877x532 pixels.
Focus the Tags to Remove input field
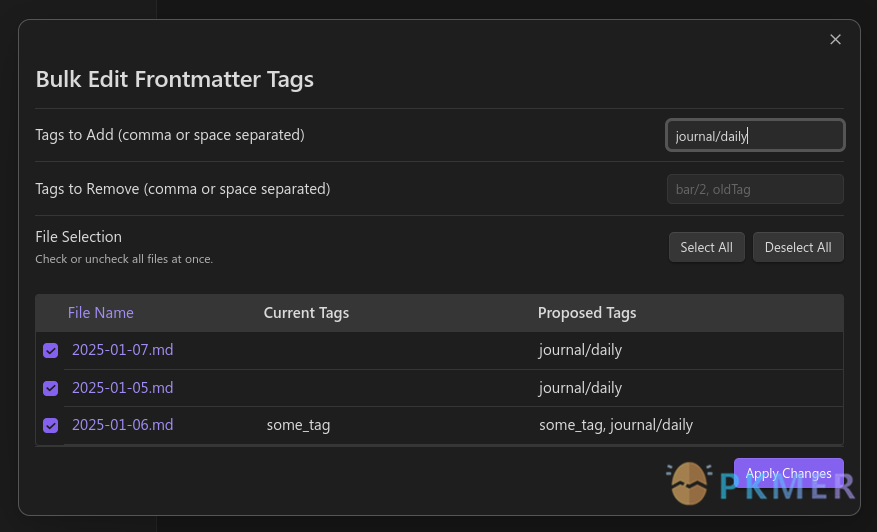755,189
